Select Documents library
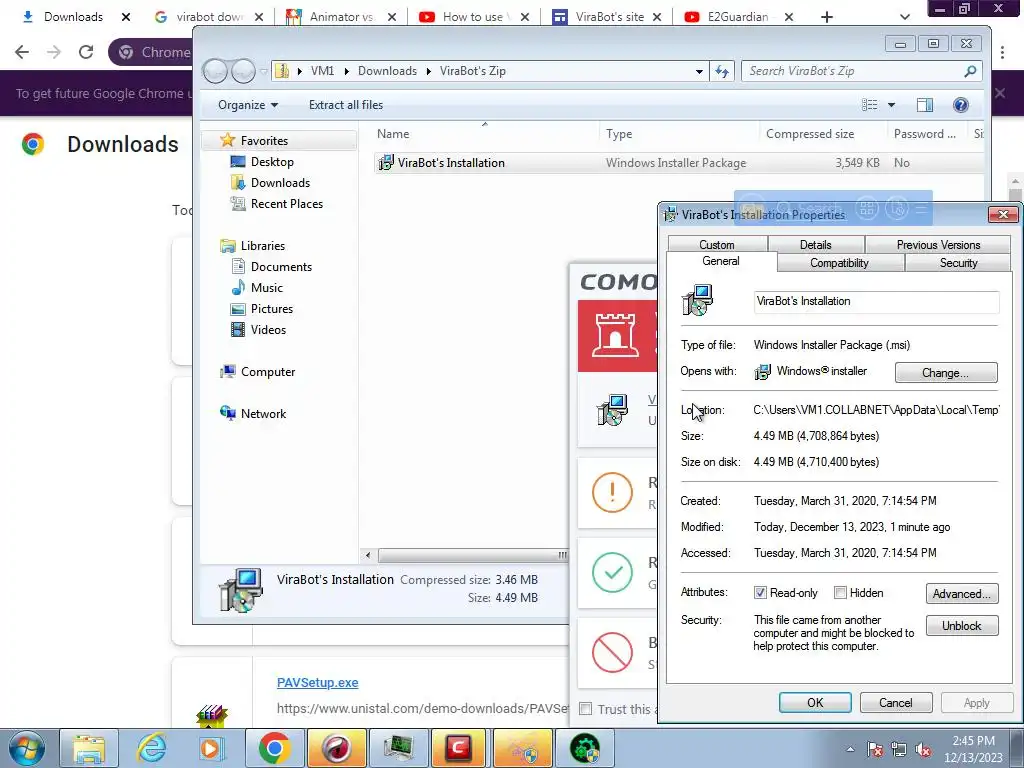 272,266
